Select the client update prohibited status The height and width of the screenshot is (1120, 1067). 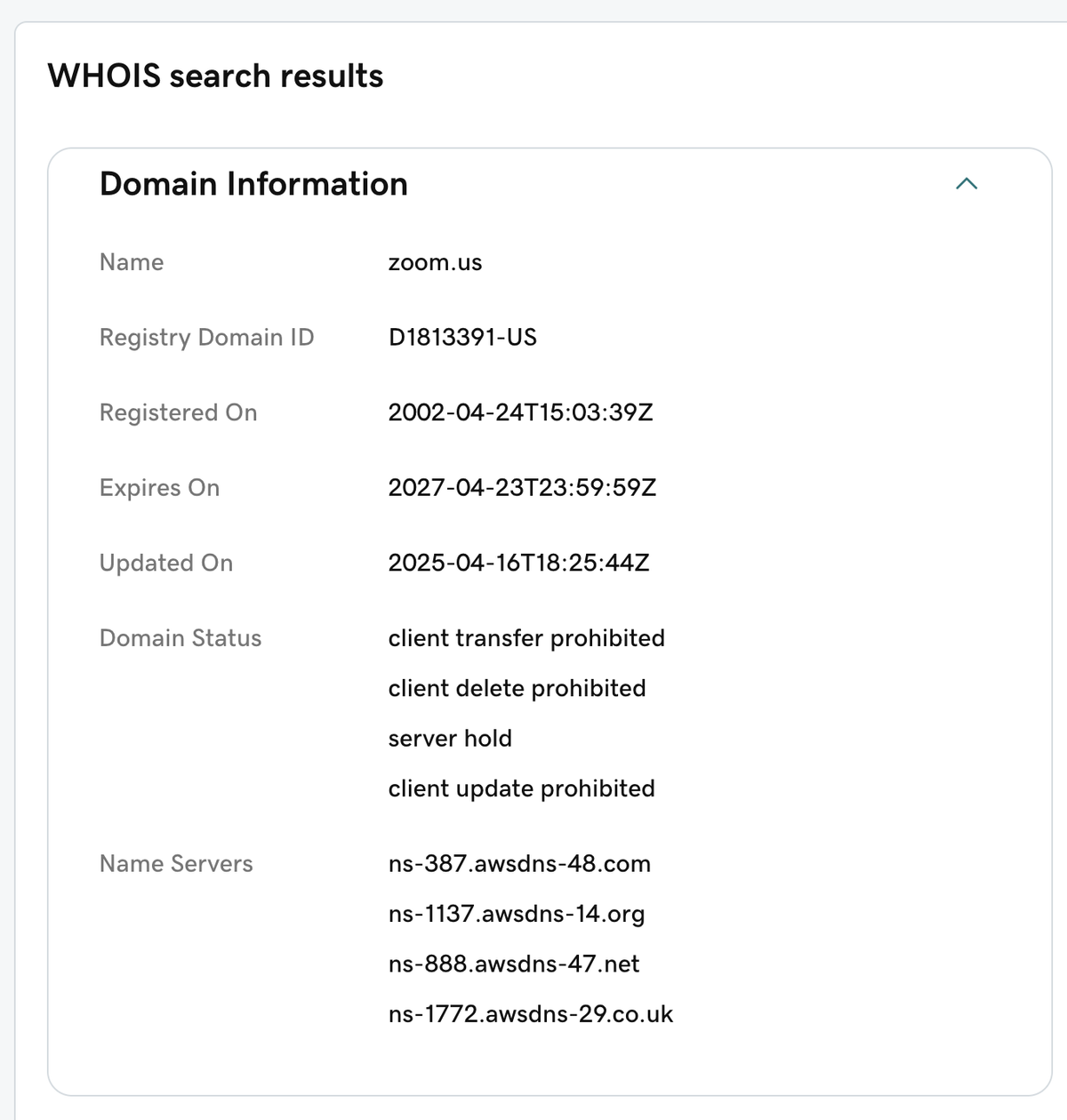click(521, 788)
